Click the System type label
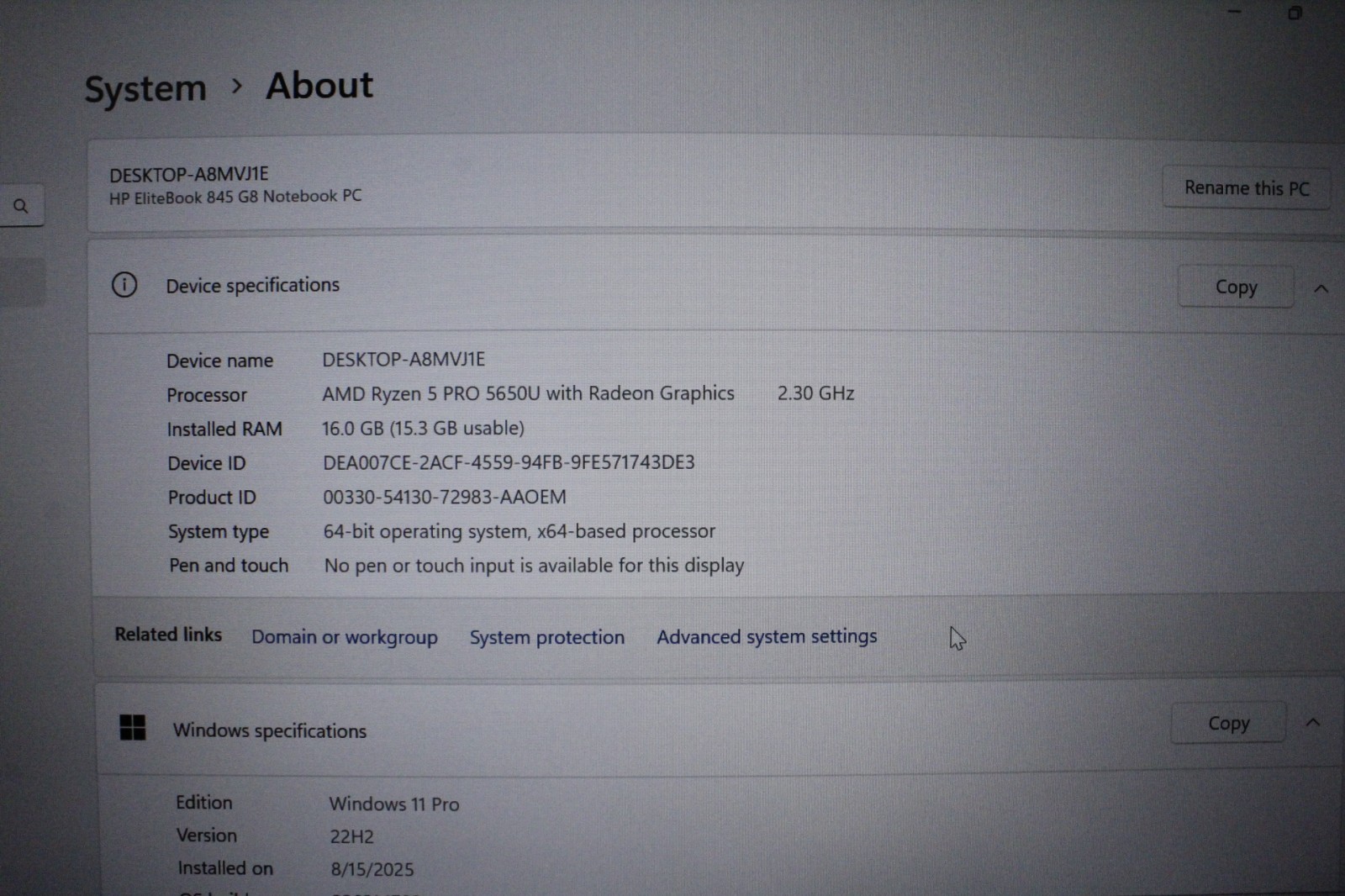The height and width of the screenshot is (896, 1345). [x=219, y=532]
